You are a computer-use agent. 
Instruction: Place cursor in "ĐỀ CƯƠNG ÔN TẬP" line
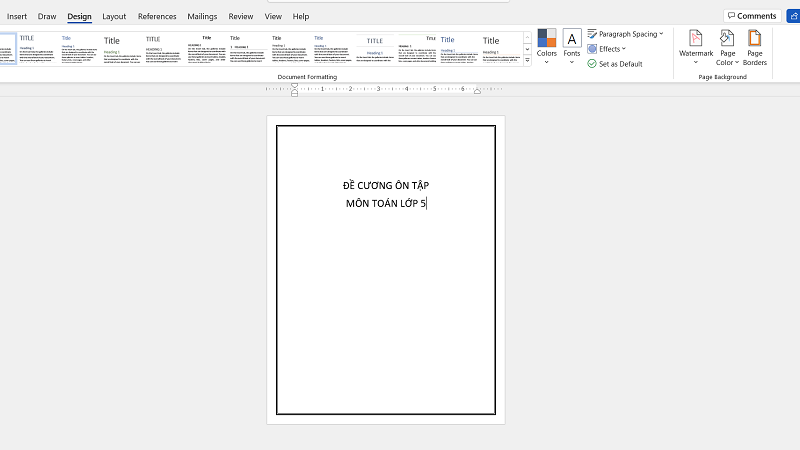pos(386,186)
